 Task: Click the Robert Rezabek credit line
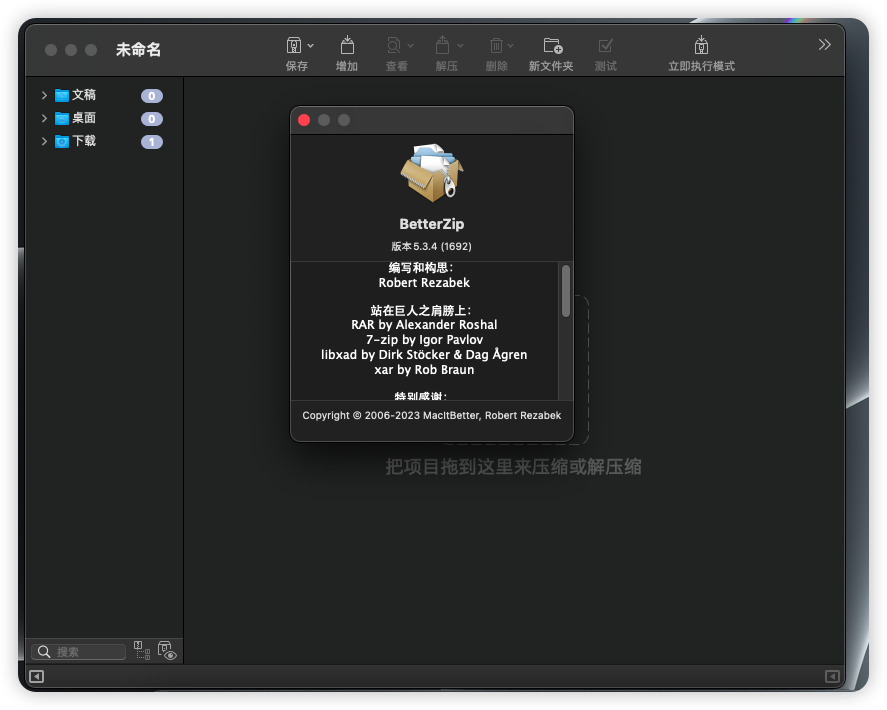(424, 283)
